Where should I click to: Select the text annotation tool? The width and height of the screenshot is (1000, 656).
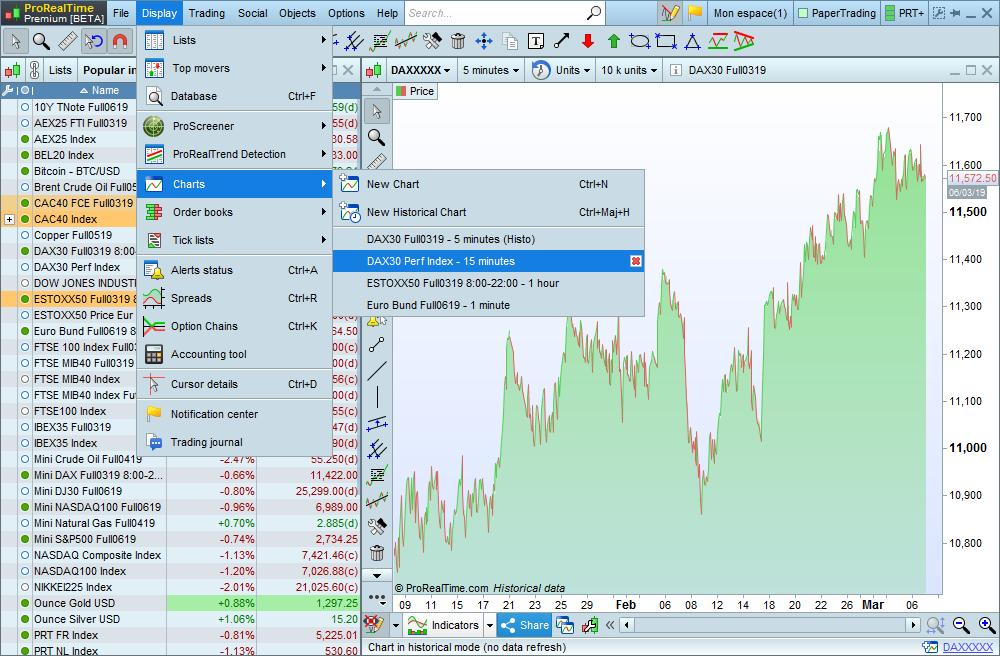536,41
